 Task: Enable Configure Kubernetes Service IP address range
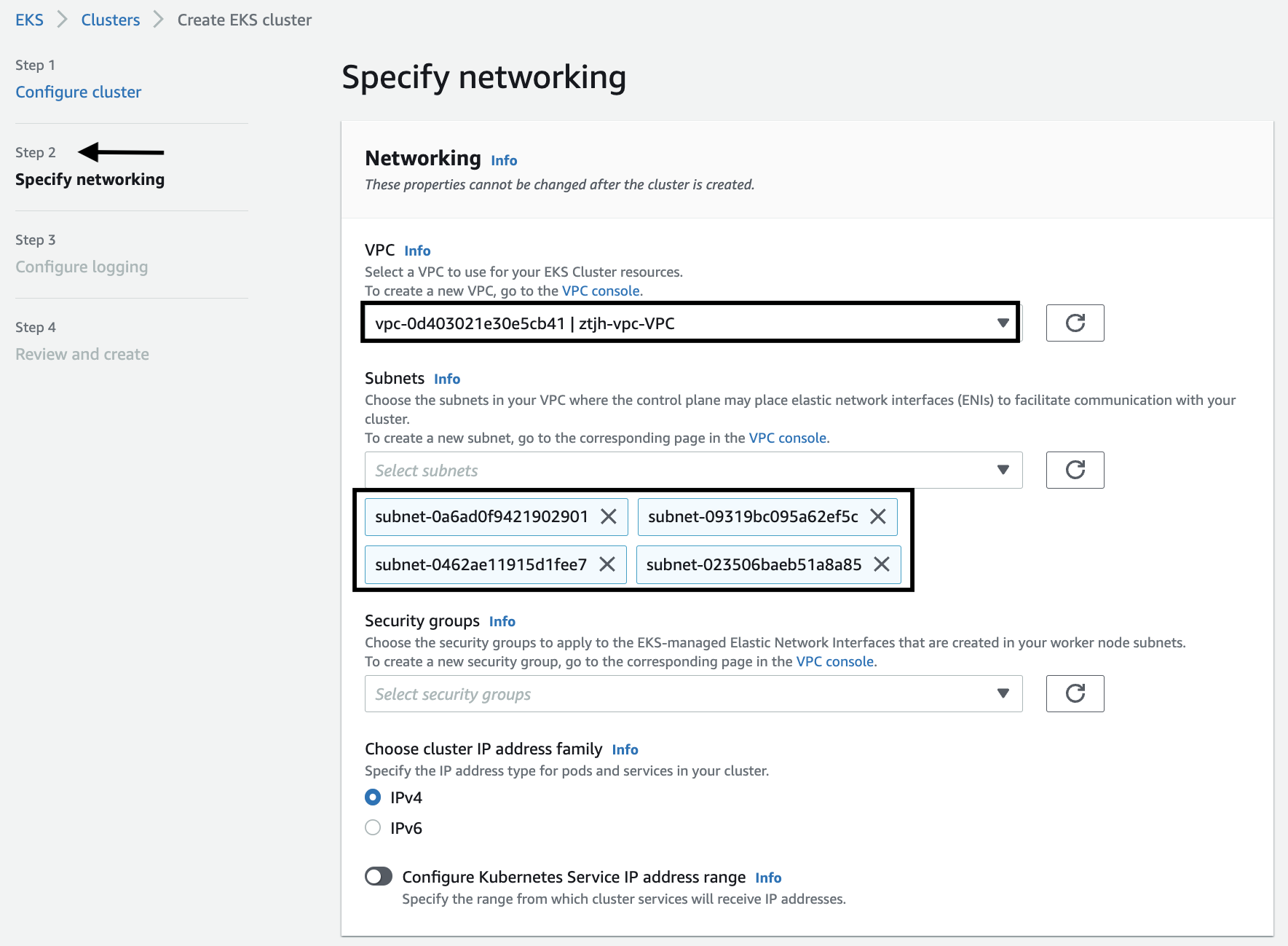coord(379,876)
